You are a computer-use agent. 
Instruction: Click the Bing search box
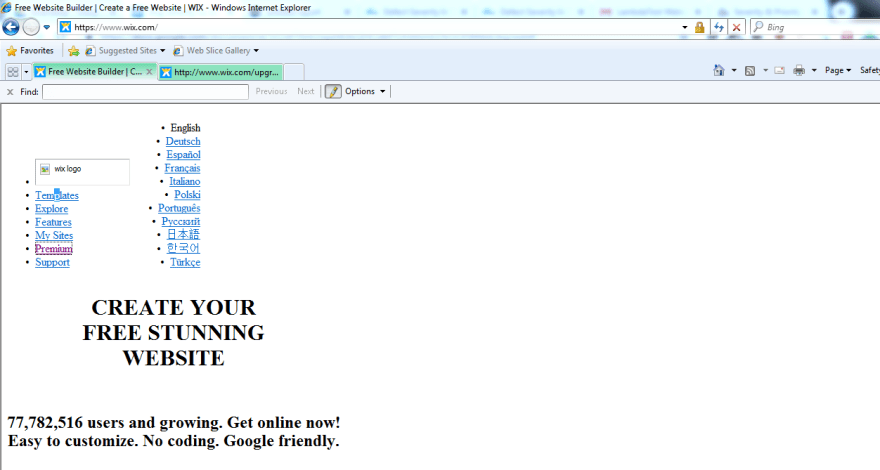[819, 27]
